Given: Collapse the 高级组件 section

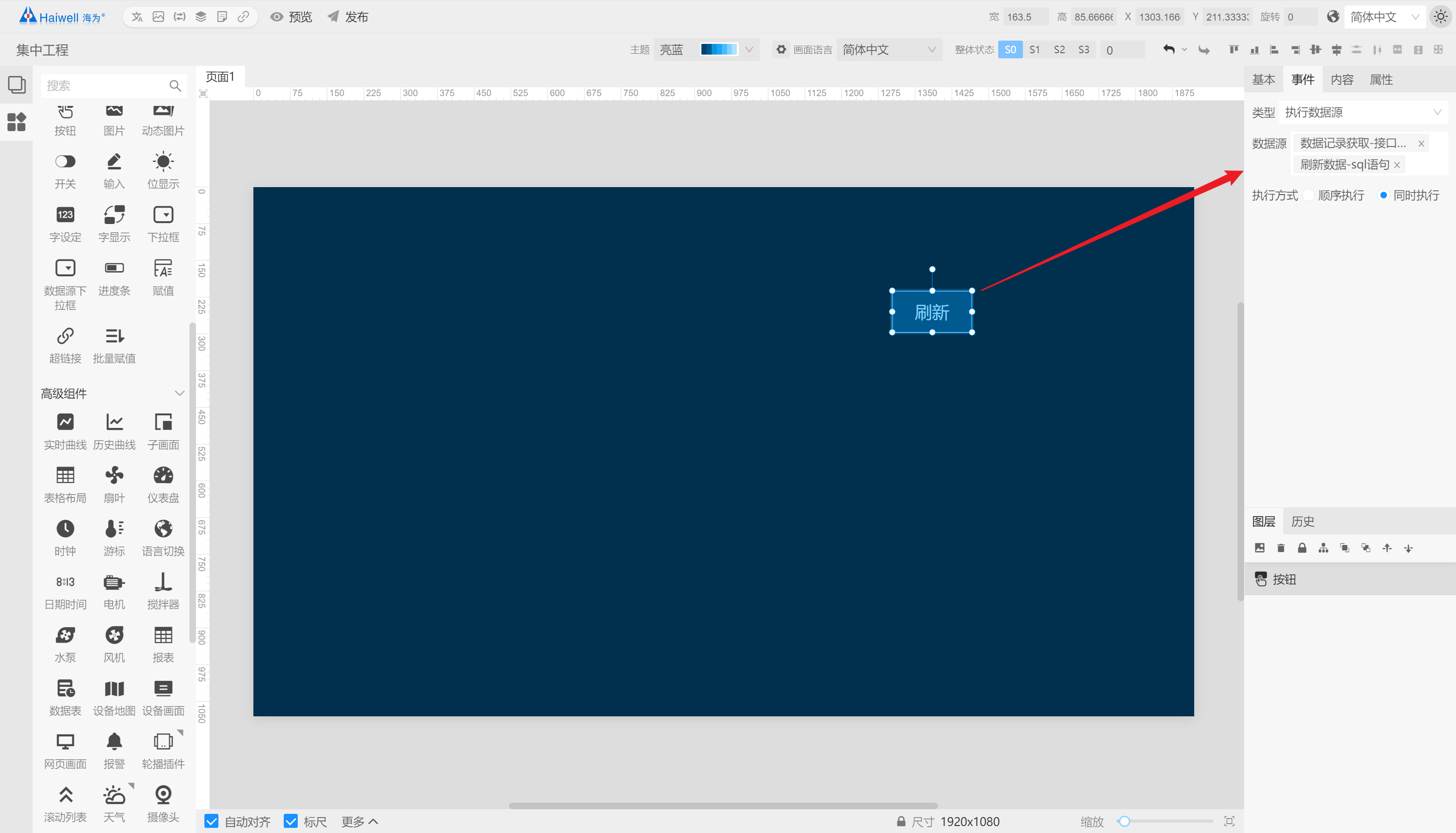Looking at the screenshot, I should (179, 393).
